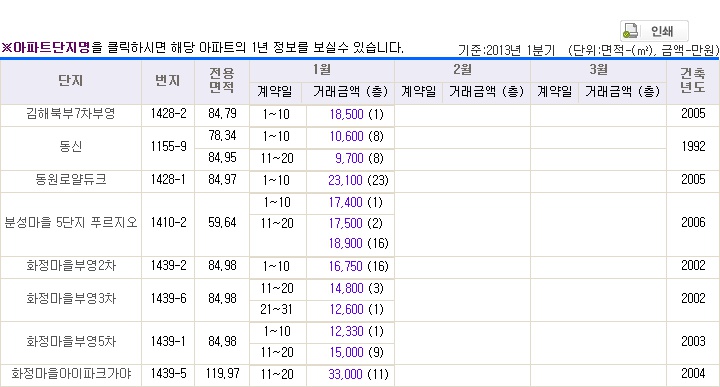Screen dimensions: 720x387
Task: Click area value 59.64
Action: coord(222,223)
